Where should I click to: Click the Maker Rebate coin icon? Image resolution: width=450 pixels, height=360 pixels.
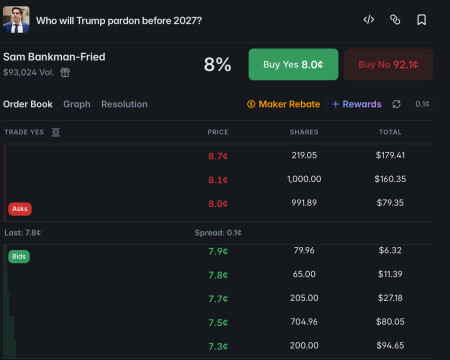tap(251, 104)
